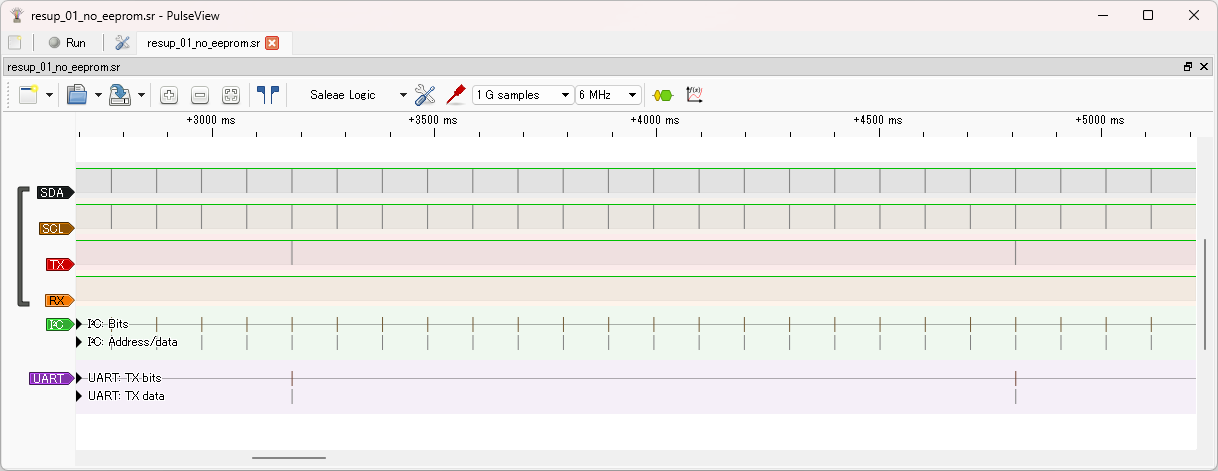
Task: Configure channels with the red probe icon
Action: click(x=456, y=95)
